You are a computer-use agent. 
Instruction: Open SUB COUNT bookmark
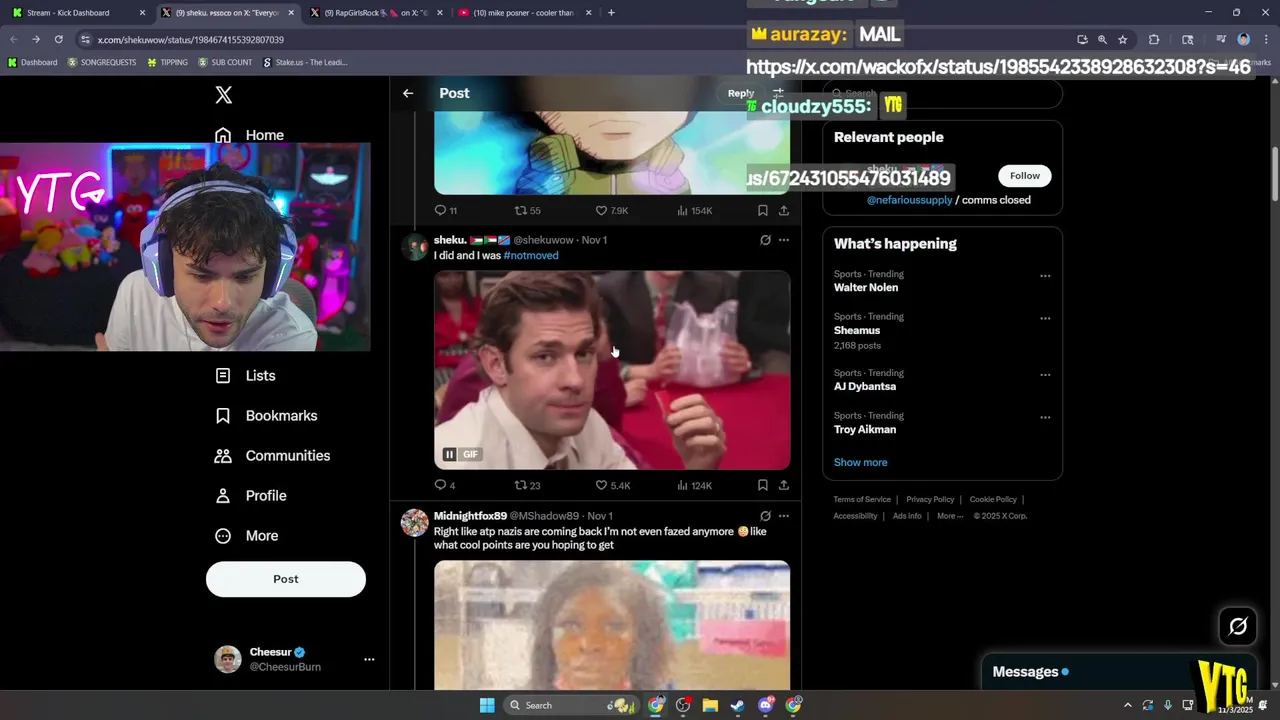tap(225, 62)
